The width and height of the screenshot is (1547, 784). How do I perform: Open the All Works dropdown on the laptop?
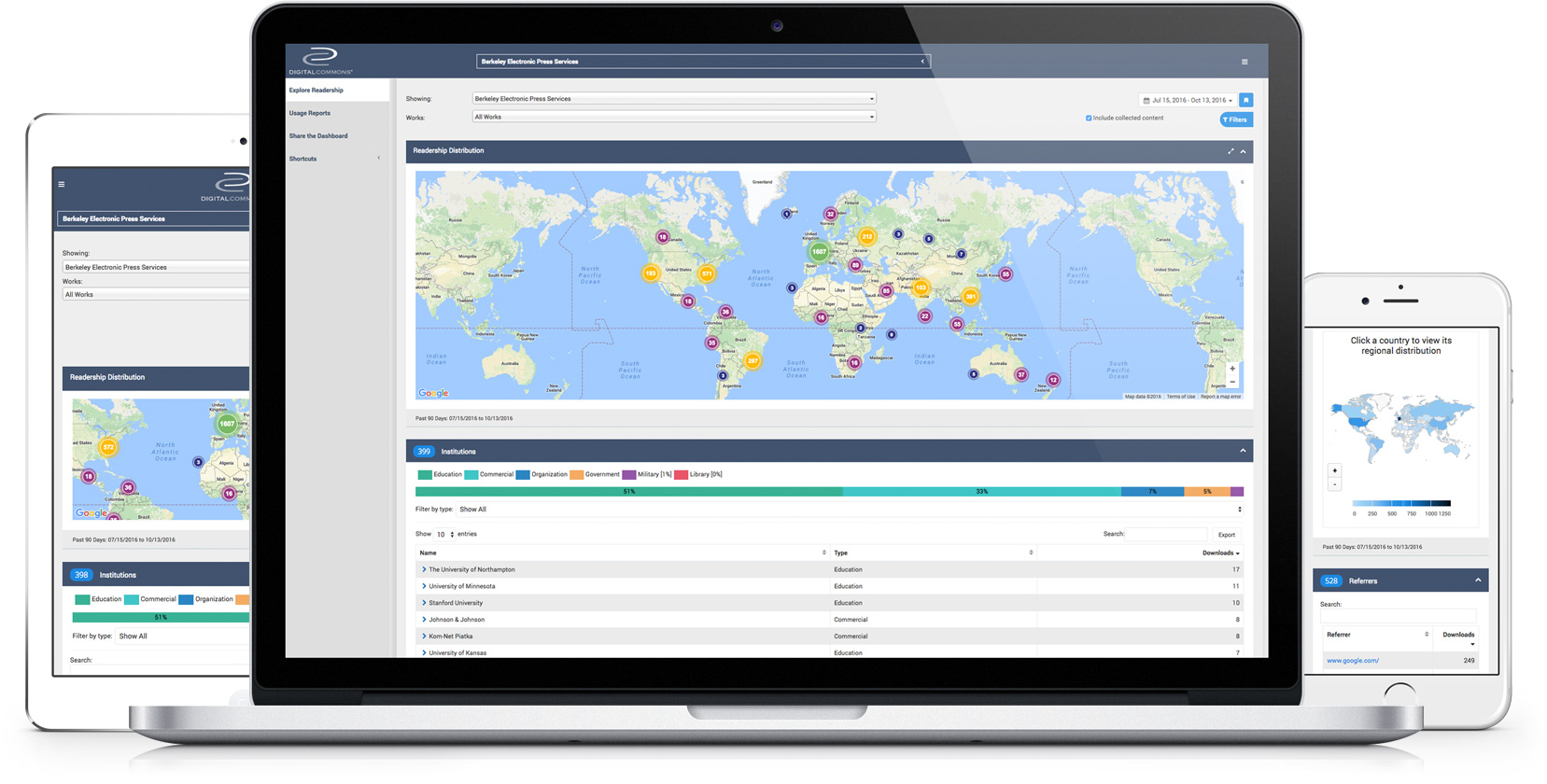(x=673, y=118)
